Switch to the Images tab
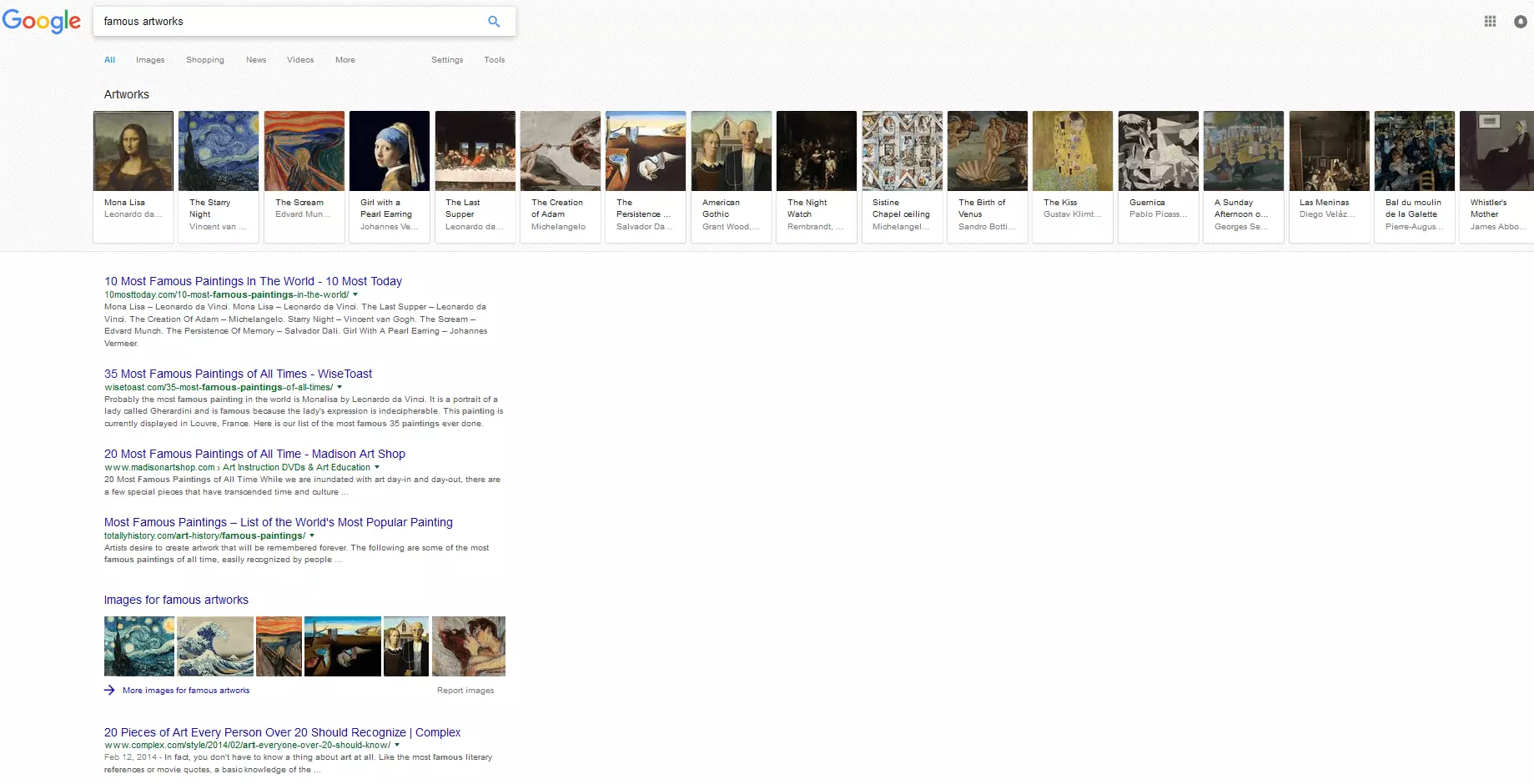 tap(150, 60)
